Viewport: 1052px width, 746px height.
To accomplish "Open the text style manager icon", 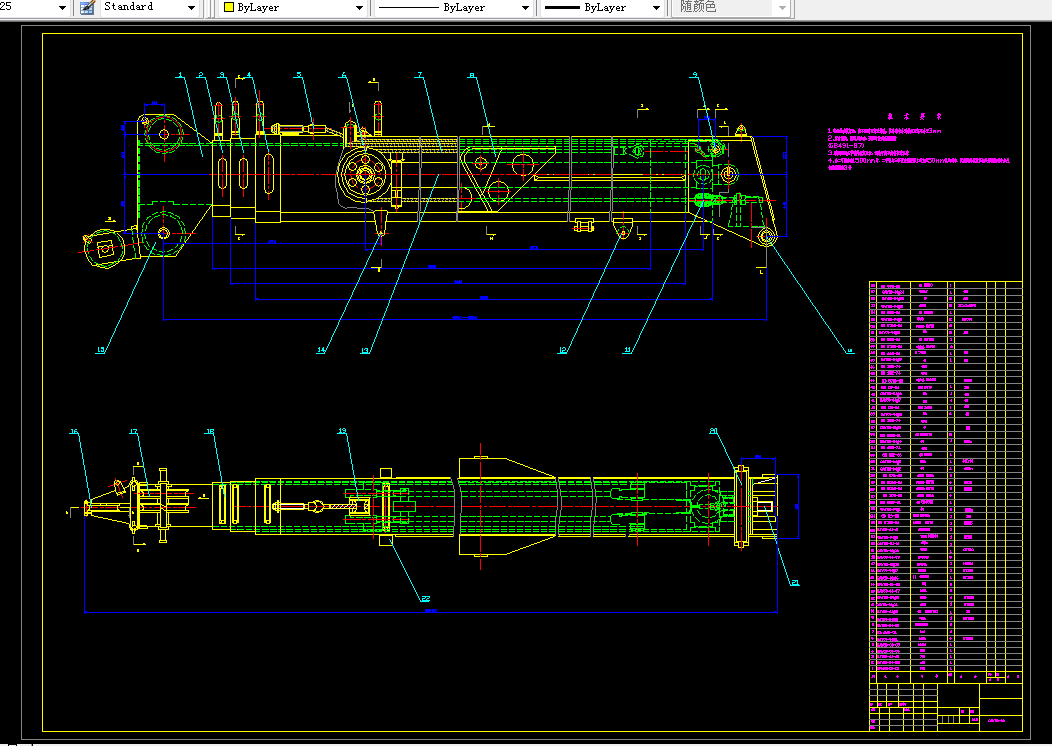I will 87,7.
